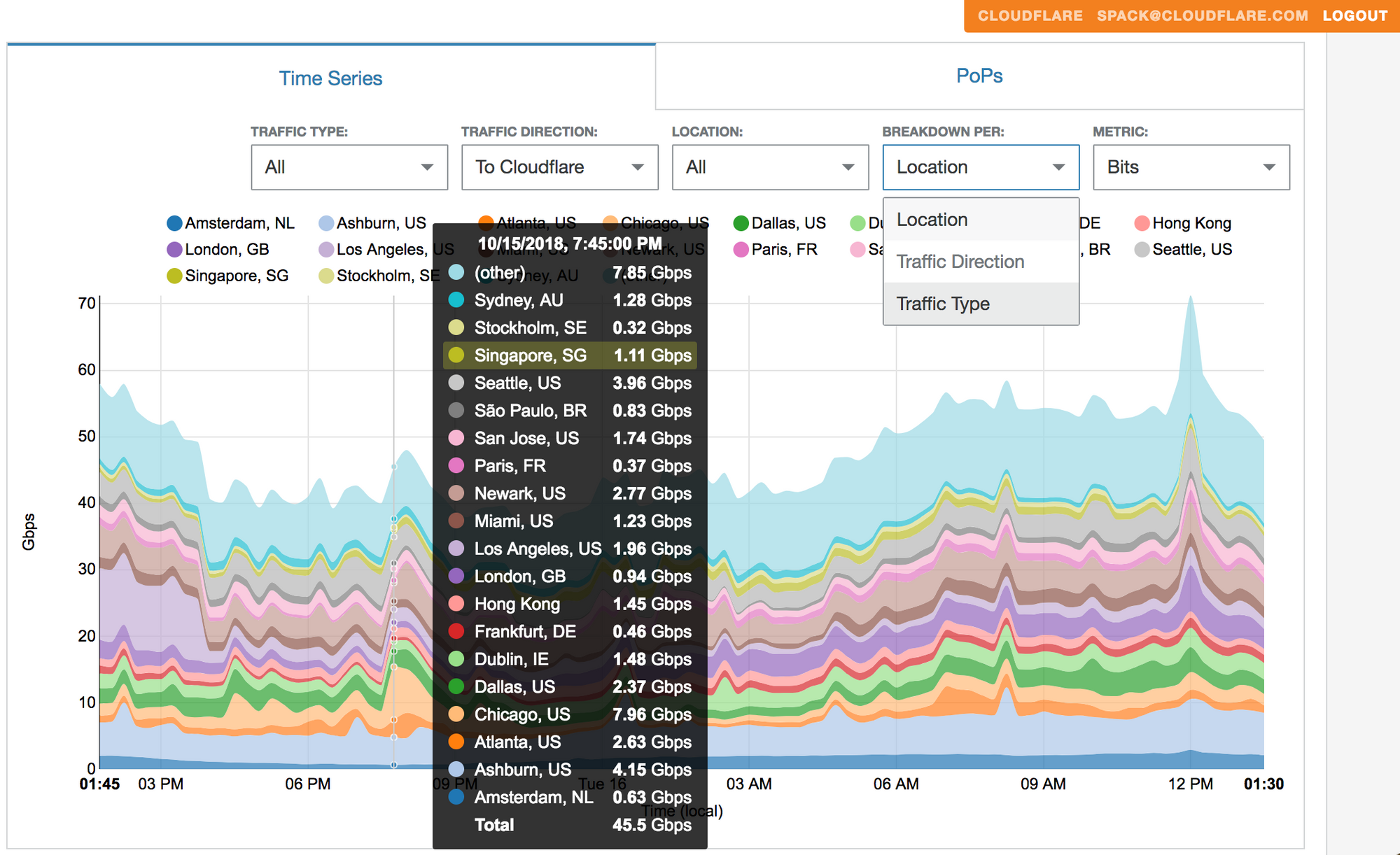Switch to the Time Series tab
Screen dimensions: 1400x855
[330, 78]
